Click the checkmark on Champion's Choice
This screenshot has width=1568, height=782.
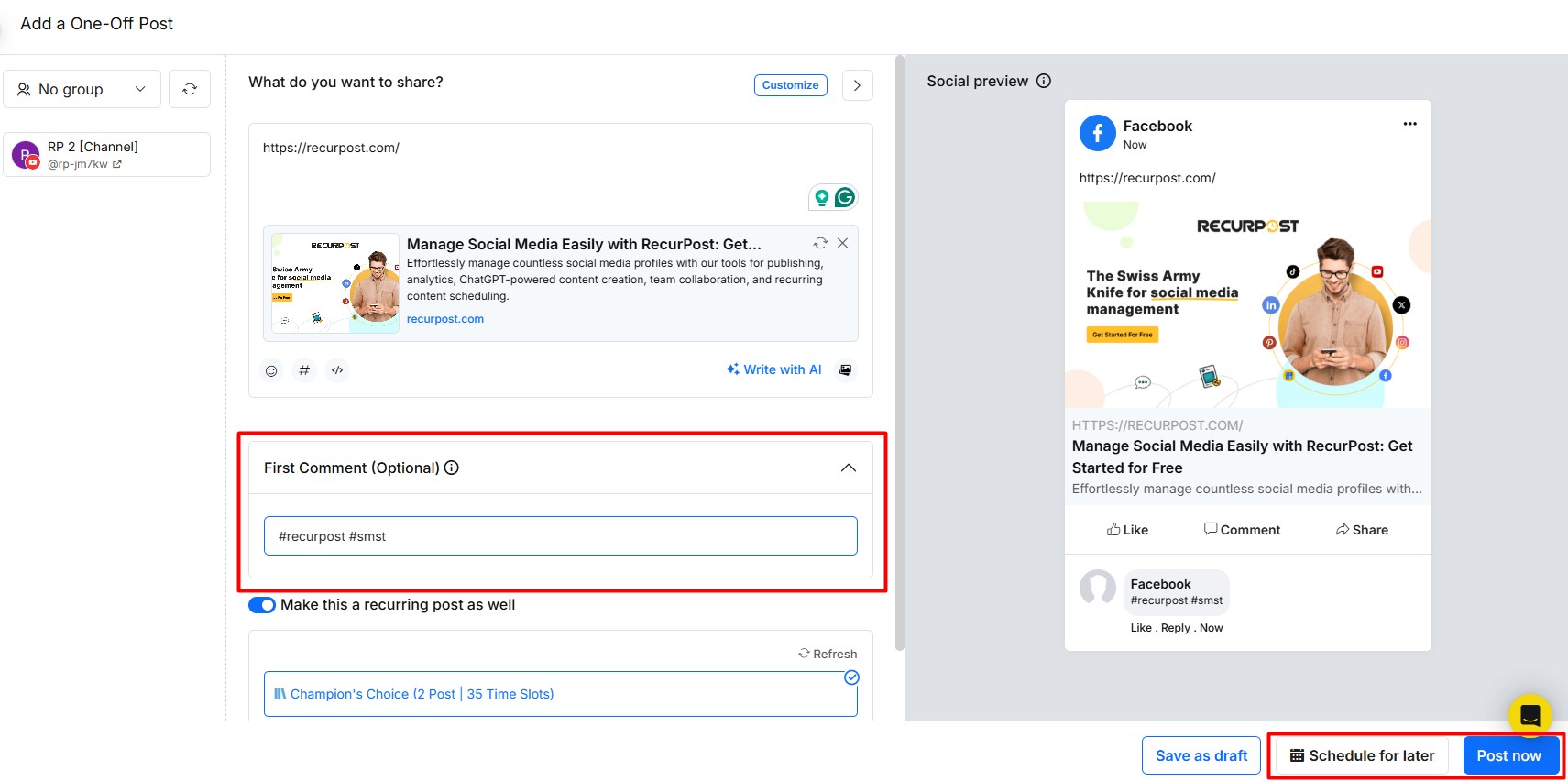pos(851,677)
